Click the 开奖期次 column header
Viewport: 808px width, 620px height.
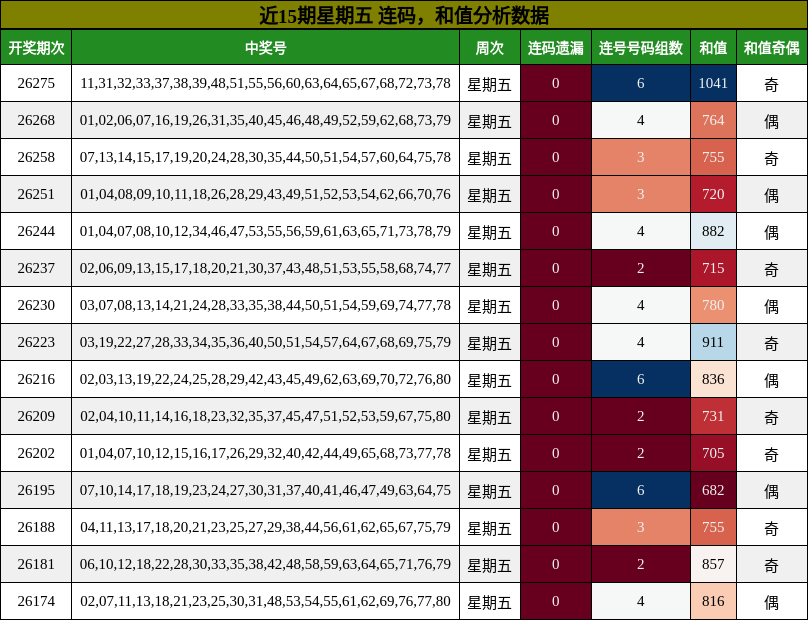tap(36, 47)
